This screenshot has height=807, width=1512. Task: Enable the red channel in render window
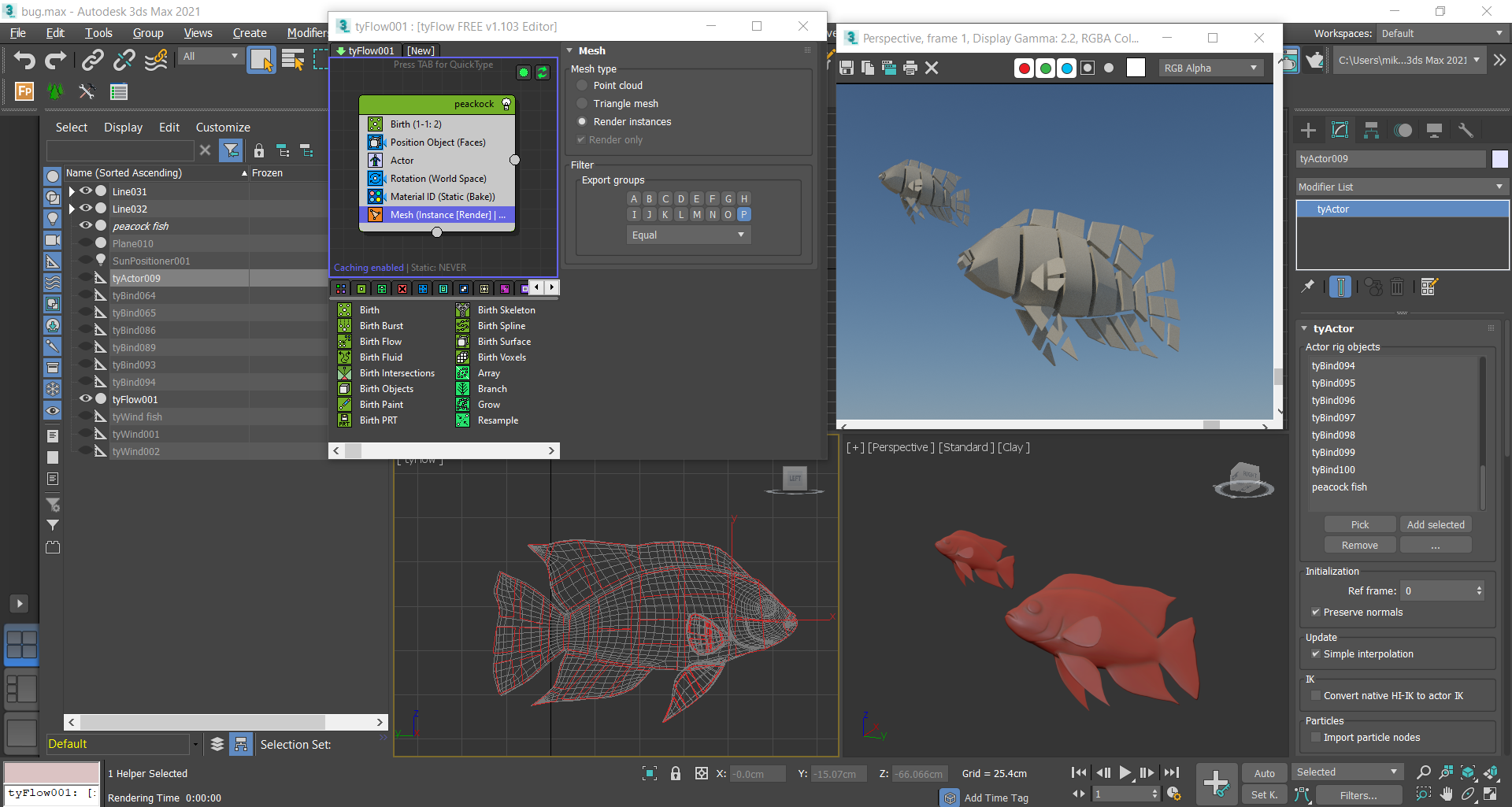[1025, 68]
